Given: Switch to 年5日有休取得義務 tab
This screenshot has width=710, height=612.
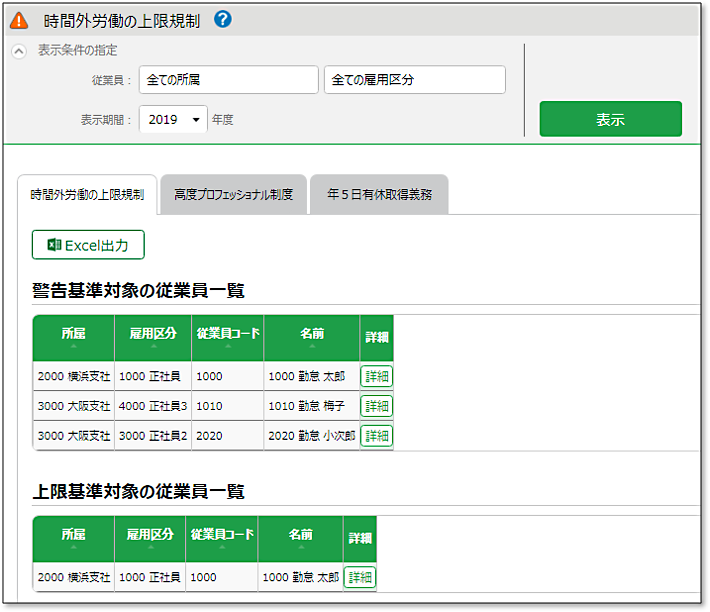Looking at the screenshot, I should click(x=379, y=195).
